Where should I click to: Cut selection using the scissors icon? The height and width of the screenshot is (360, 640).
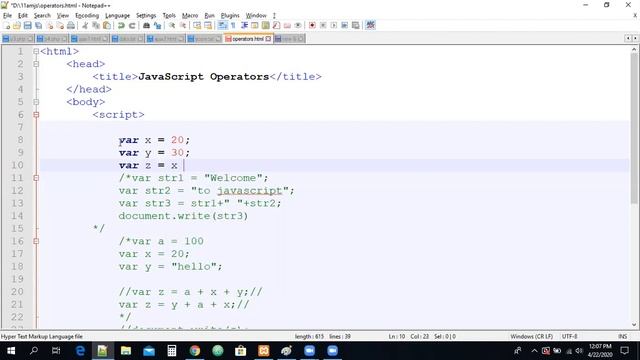[x=85, y=25]
